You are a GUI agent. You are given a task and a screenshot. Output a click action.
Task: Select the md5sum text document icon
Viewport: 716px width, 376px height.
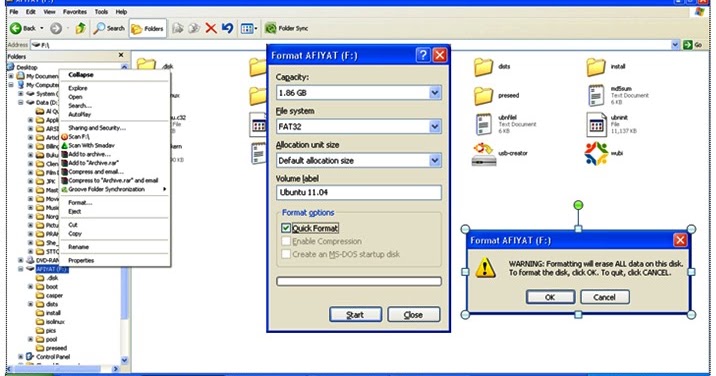(x=596, y=95)
